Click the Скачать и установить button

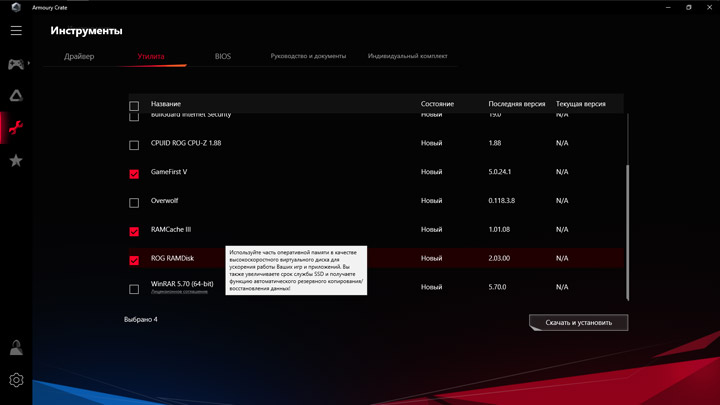[579, 322]
